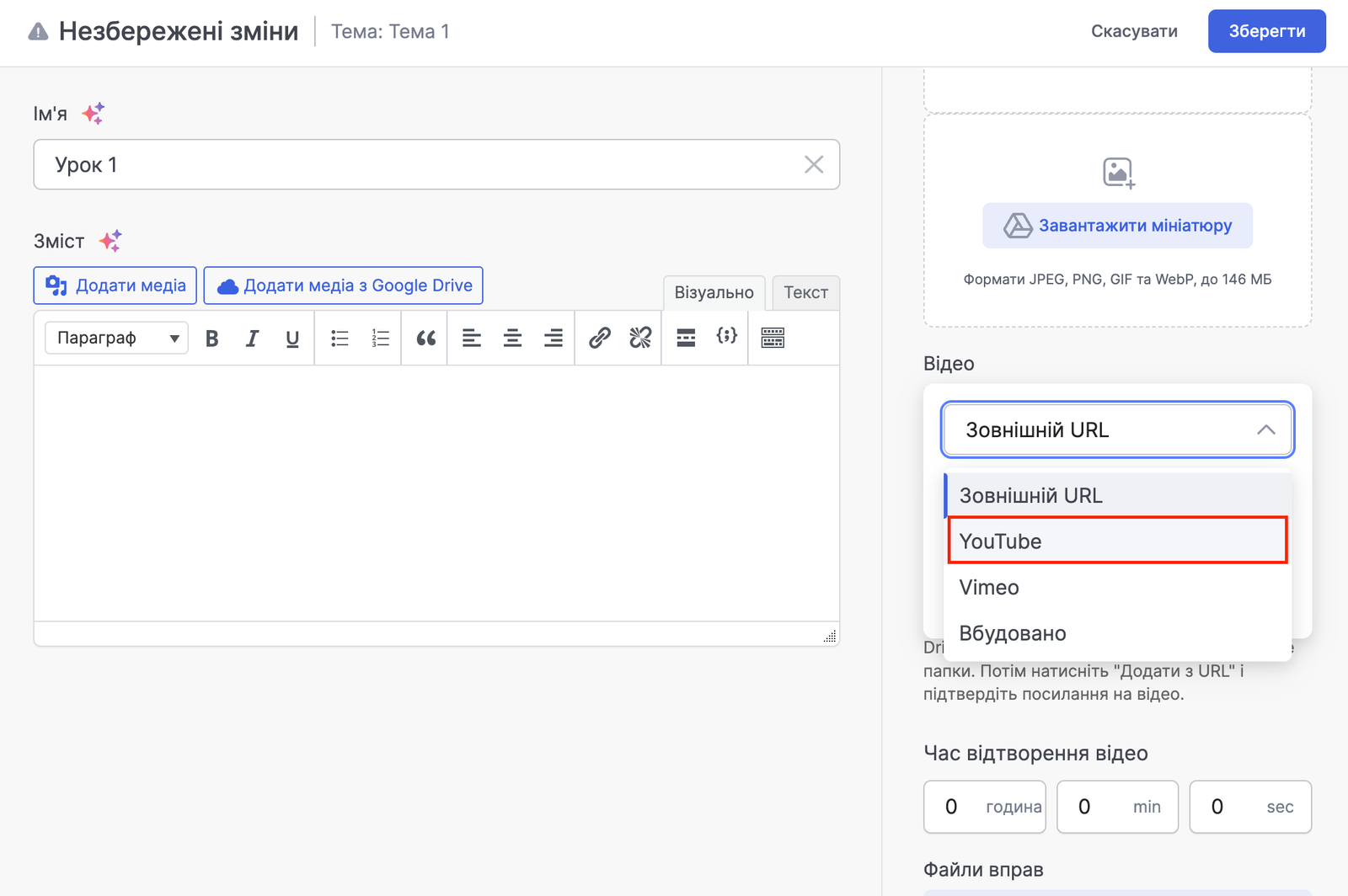Remove link with broken chain icon
This screenshot has width=1348, height=896.
[x=640, y=339]
